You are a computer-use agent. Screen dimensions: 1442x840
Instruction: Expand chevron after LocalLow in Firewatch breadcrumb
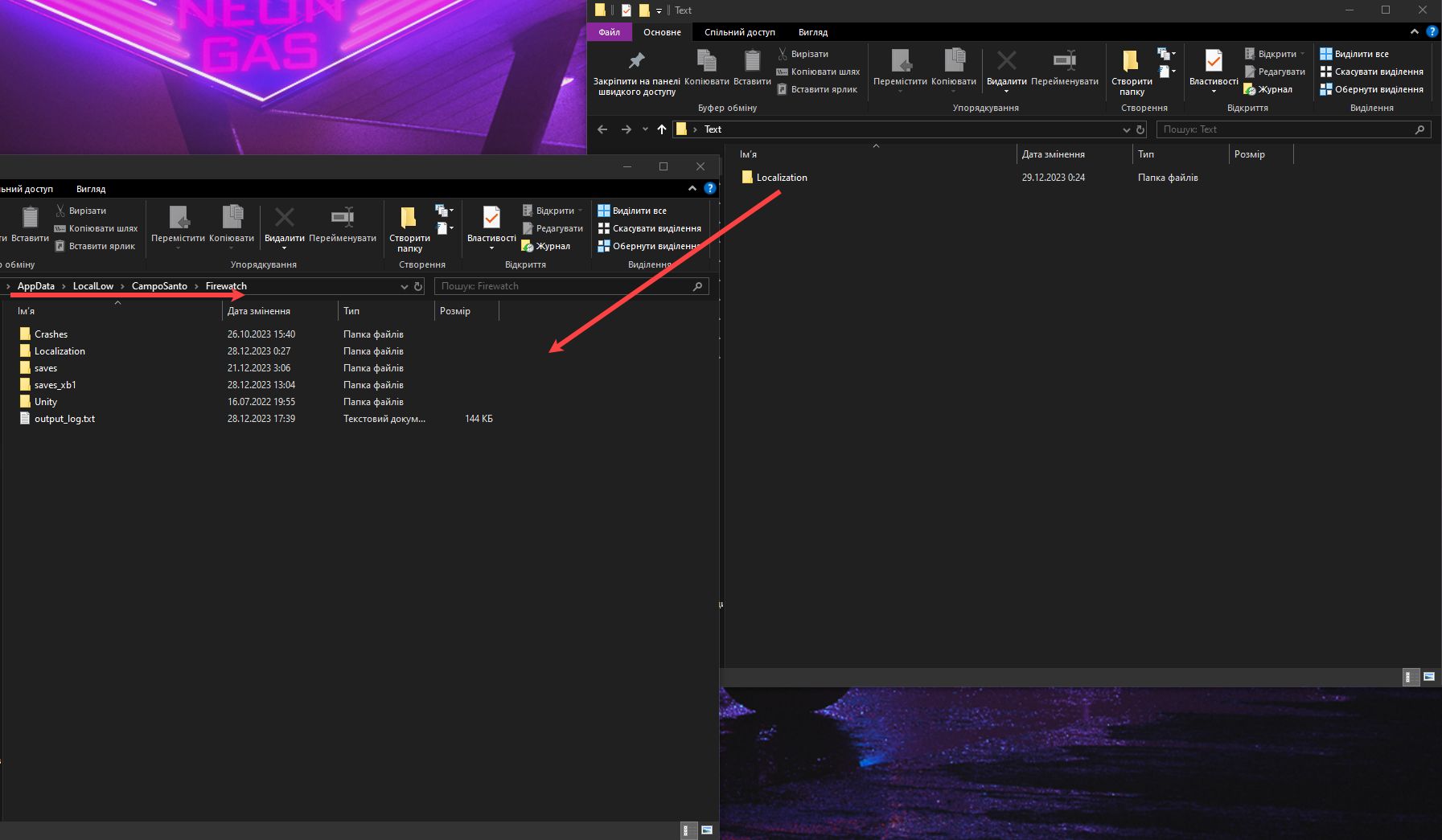(122, 286)
